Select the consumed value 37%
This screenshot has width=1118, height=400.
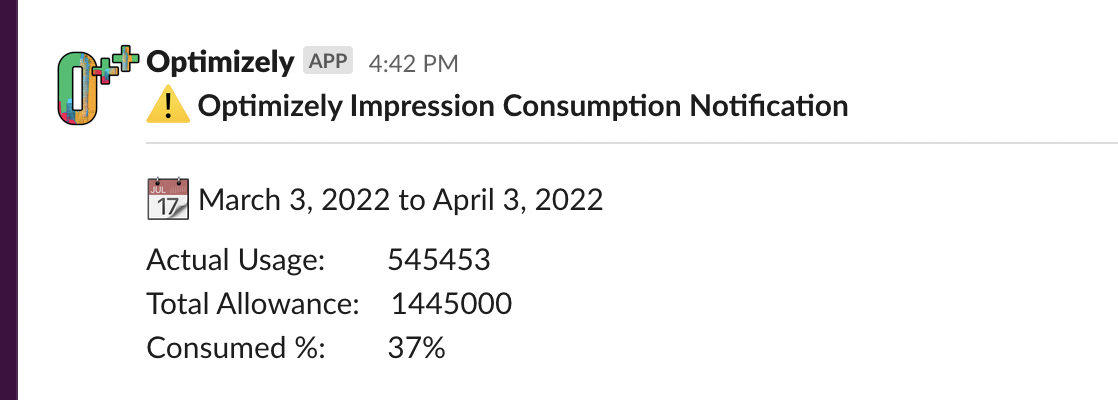pyautogui.click(x=416, y=348)
